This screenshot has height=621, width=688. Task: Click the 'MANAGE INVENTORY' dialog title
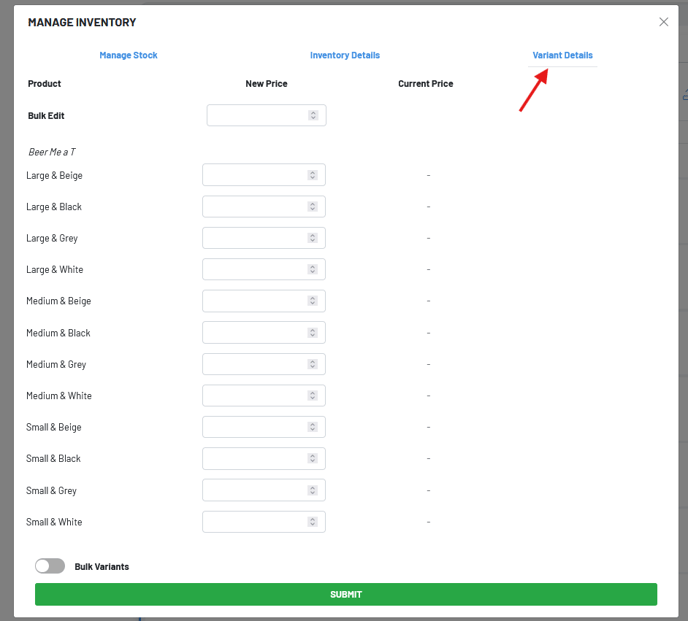click(82, 22)
